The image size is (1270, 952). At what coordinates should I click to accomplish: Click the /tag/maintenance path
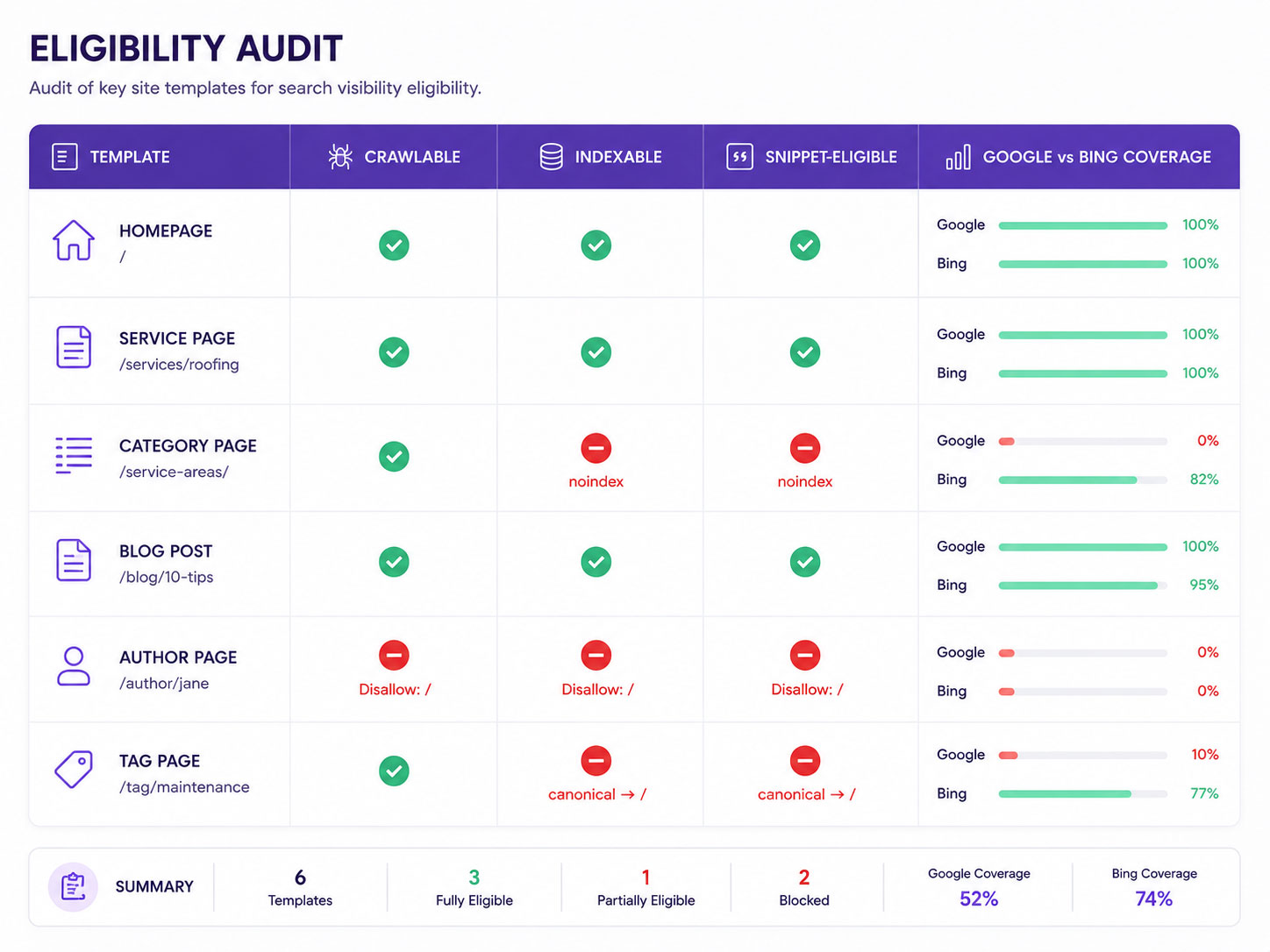[184, 787]
